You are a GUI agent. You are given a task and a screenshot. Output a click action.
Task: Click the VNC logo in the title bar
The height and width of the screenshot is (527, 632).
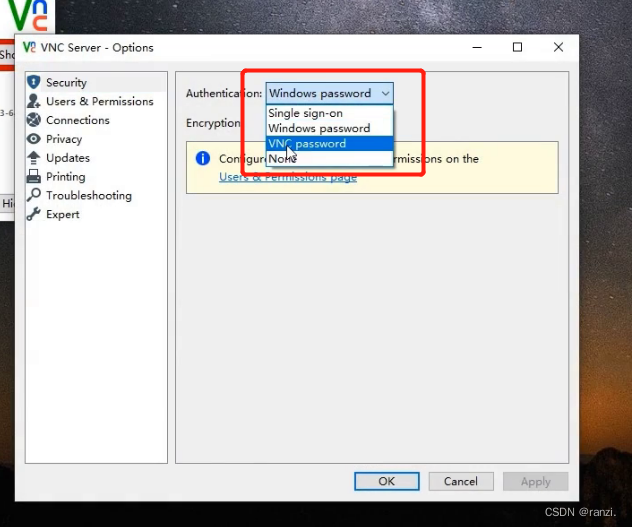point(29,47)
